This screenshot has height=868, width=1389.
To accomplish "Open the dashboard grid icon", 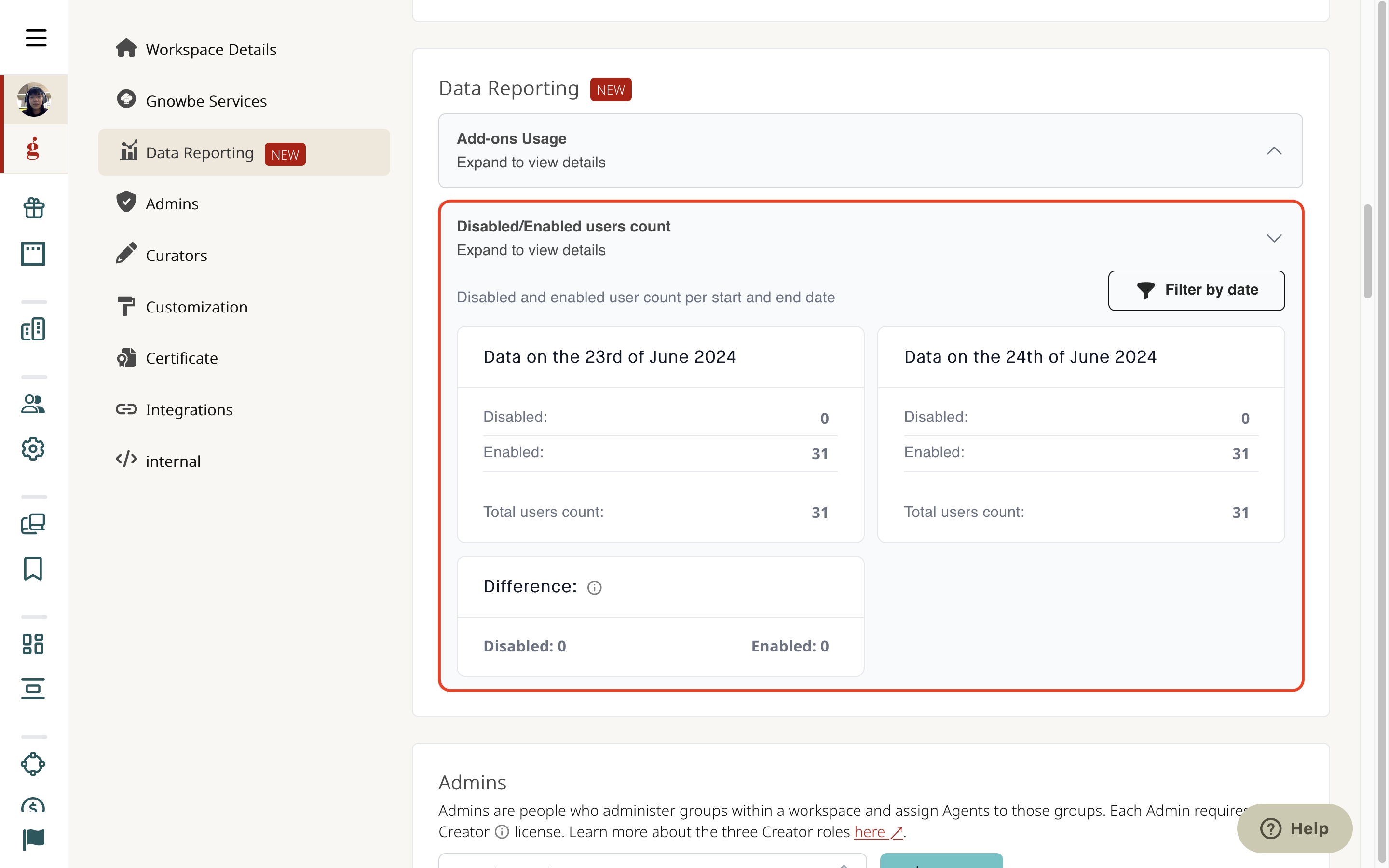I will 33,644.
